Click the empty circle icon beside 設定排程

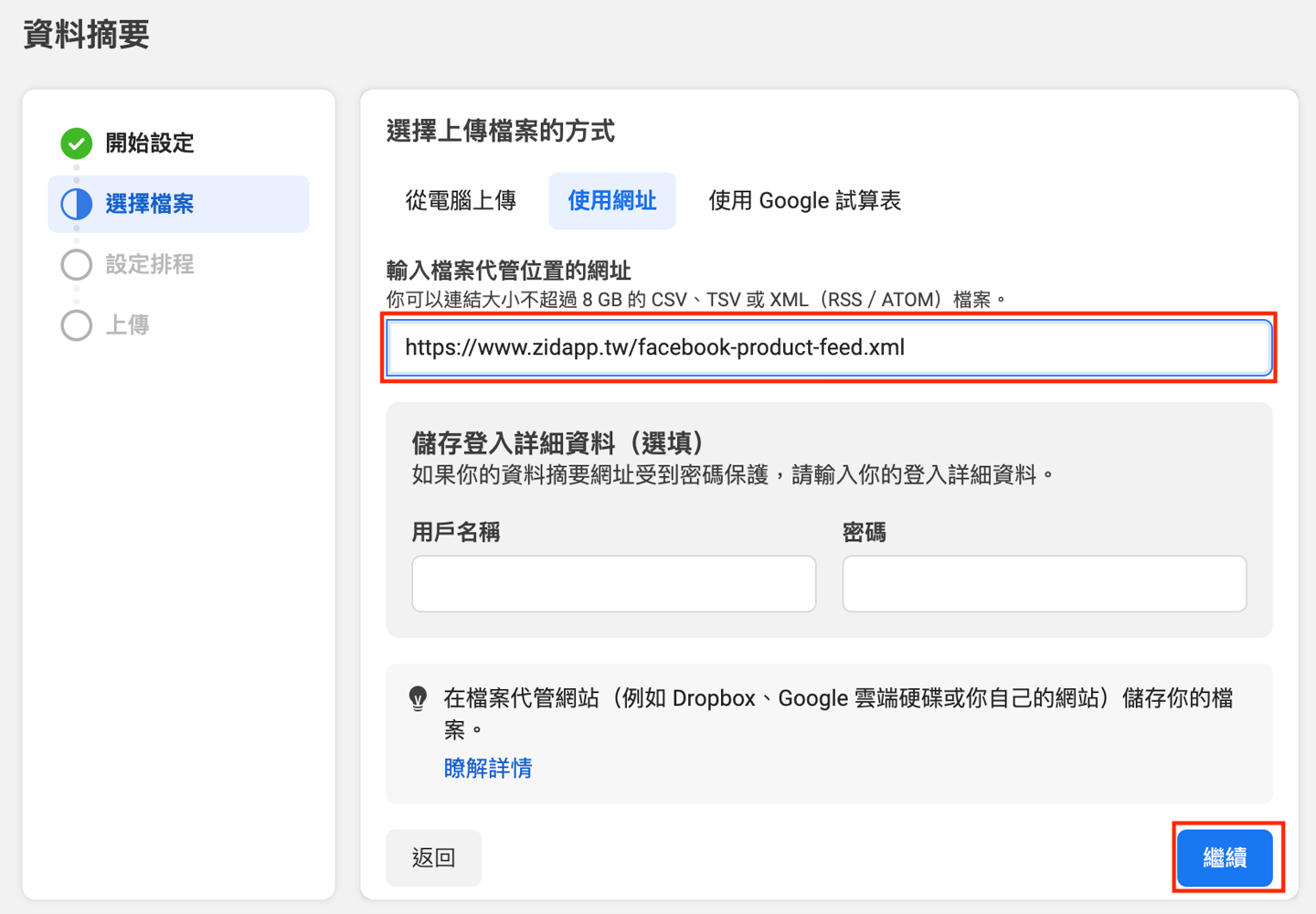click(77, 265)
